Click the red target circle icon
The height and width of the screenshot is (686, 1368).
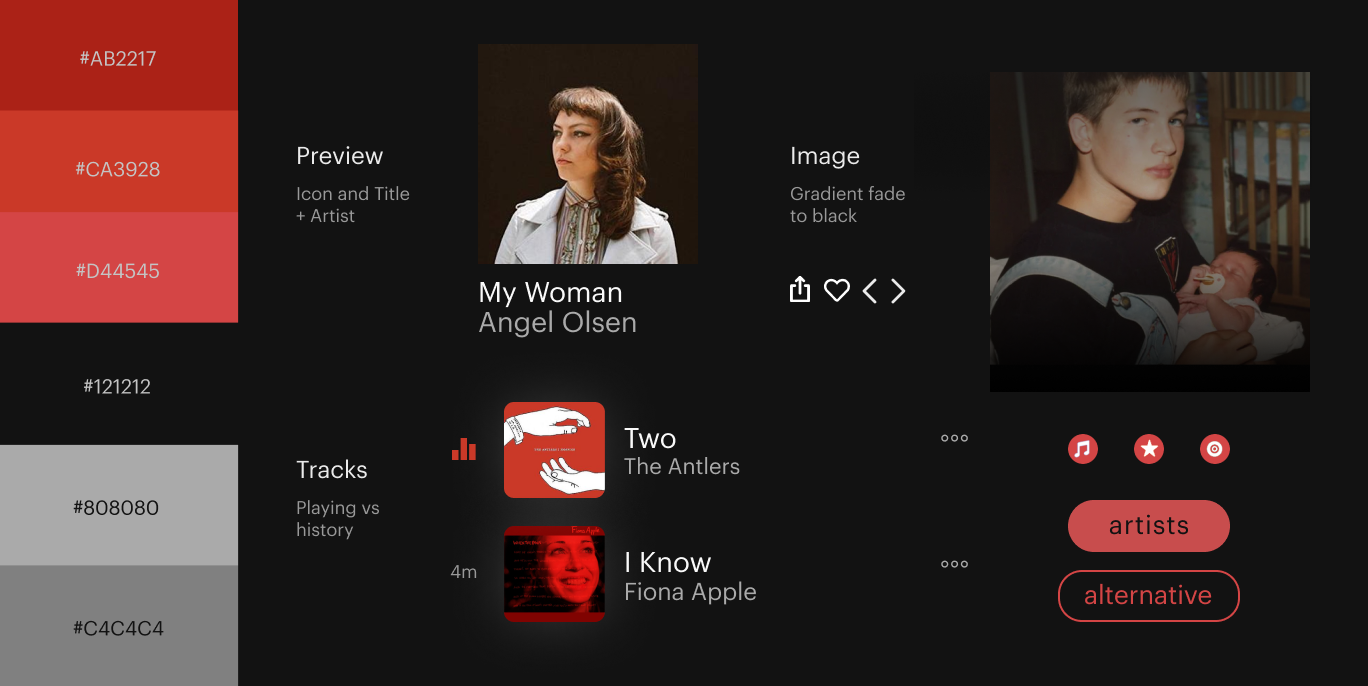pyautogui.click(x=1215, y=449)
